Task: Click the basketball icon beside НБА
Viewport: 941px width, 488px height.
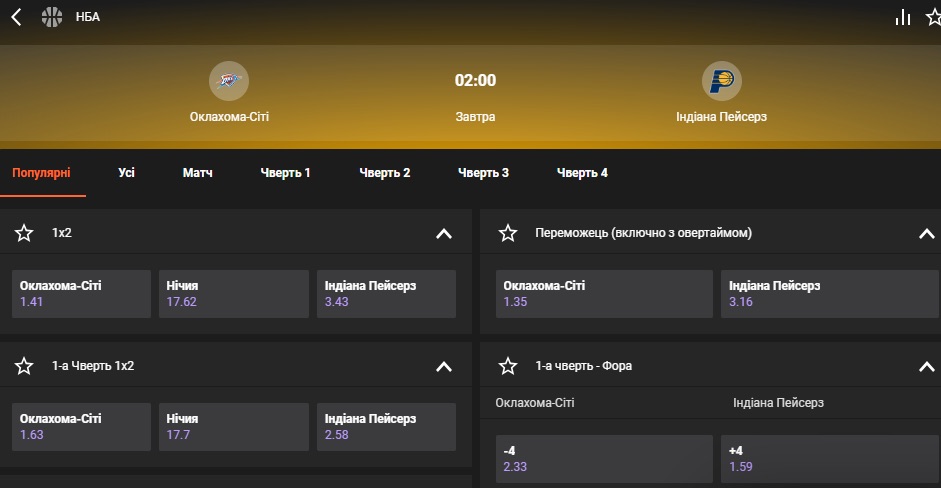Action: click(52, 17)
